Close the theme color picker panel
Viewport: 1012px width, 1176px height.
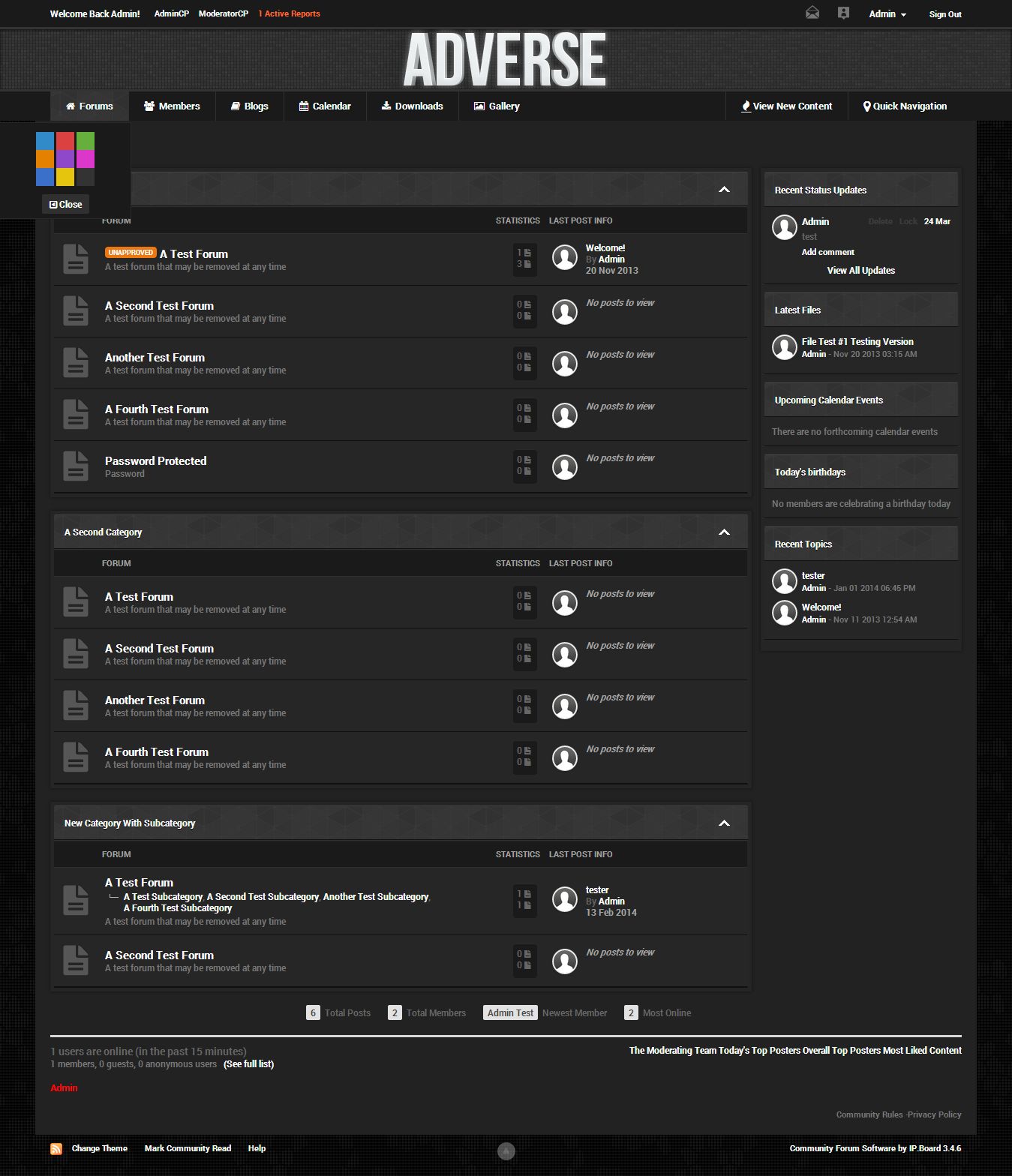coord(65,204)
